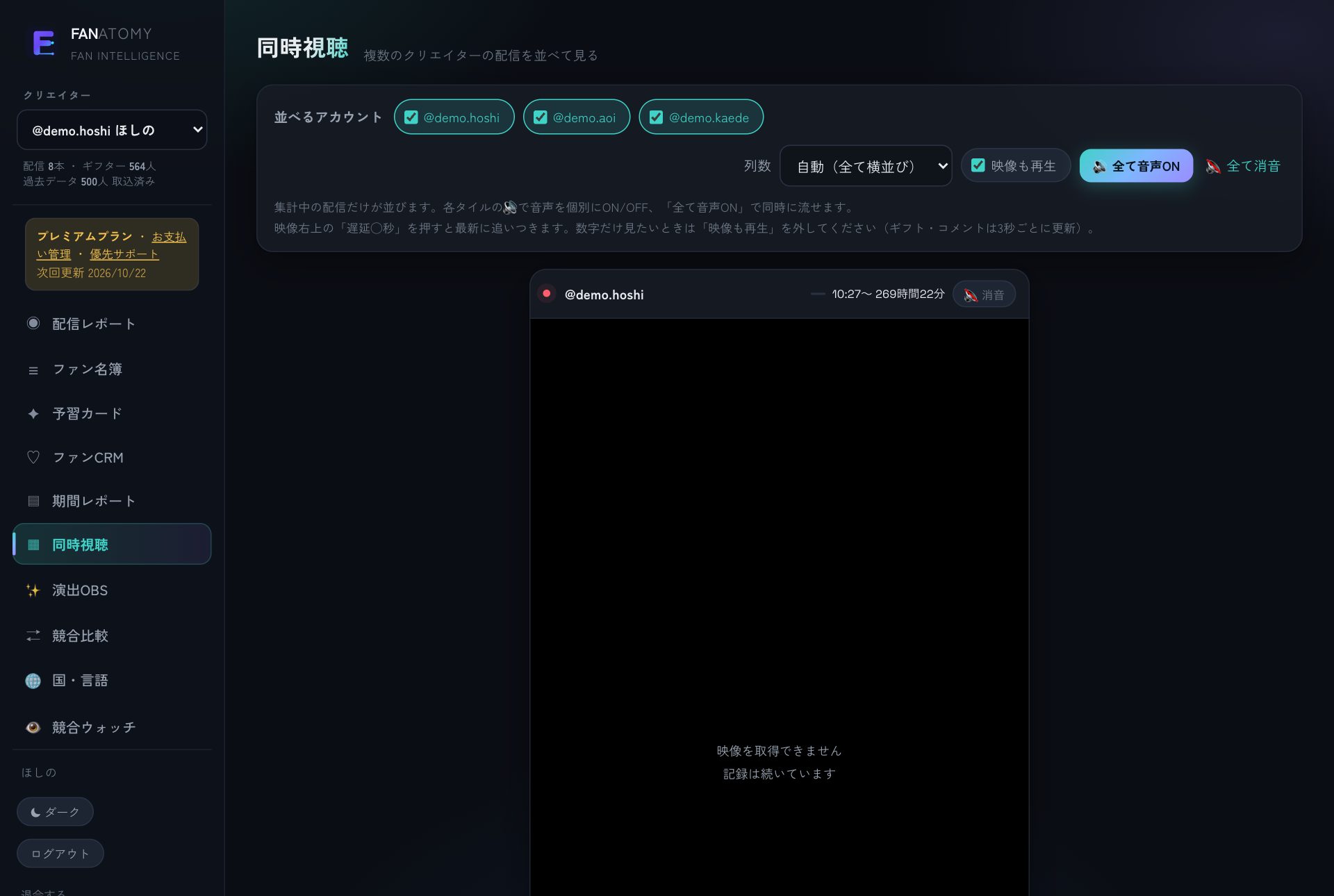The width and height of the screenshot is (1334, 896).
Task: Uncheck the @demo.hoshi account checkbox
Action: pos(411,117)
